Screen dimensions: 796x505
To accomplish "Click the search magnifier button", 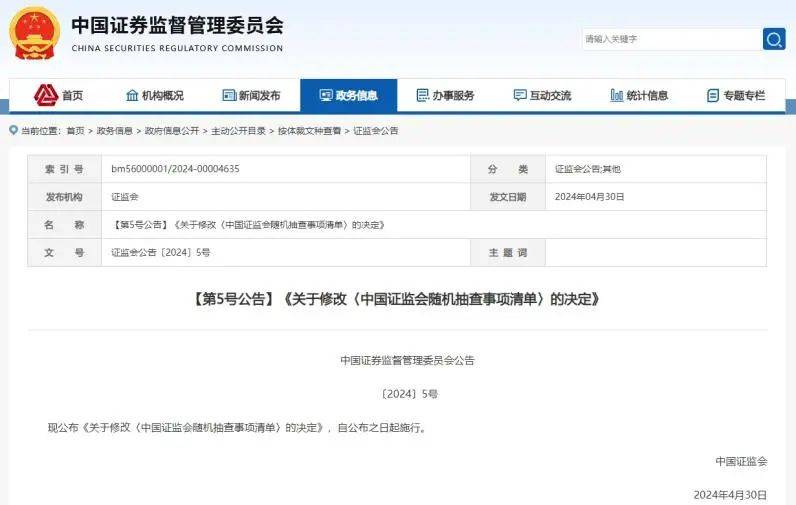I will [x=774, y=39].
